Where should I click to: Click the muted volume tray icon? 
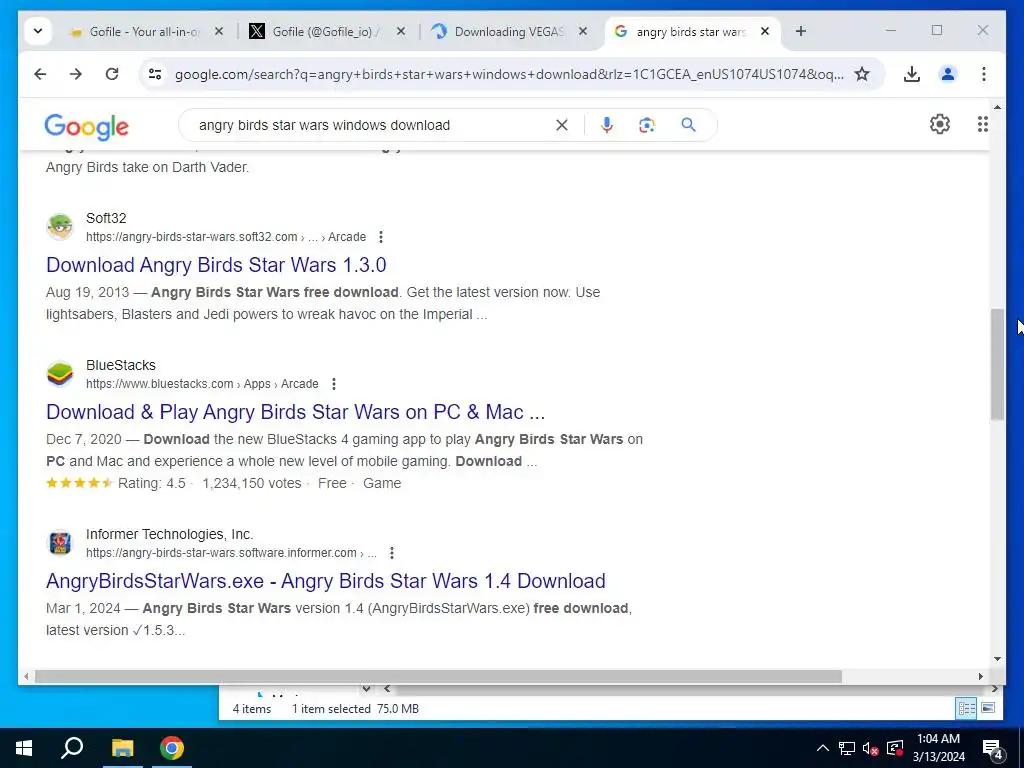coord(870,748)
